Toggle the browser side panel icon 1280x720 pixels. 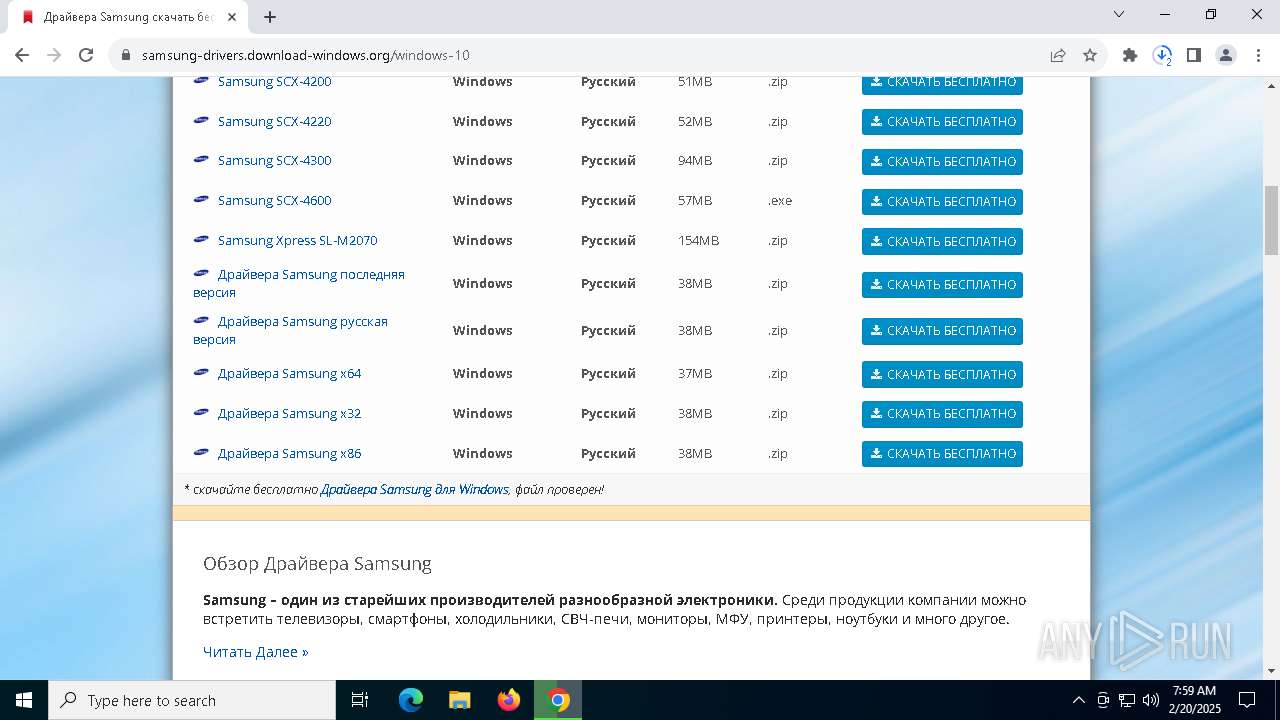pyautogui.click(x=1194, y=55)
